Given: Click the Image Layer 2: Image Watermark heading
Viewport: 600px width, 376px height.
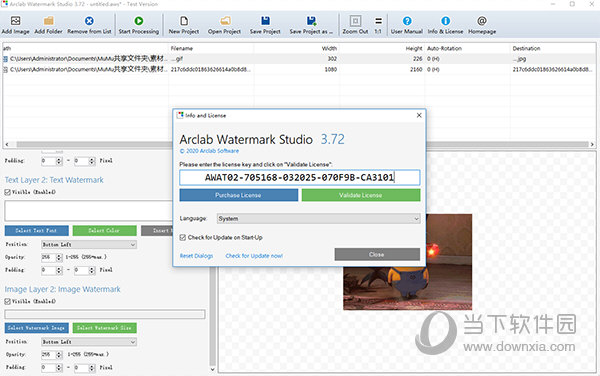Looking at the screenshot, I should point(62,289).
